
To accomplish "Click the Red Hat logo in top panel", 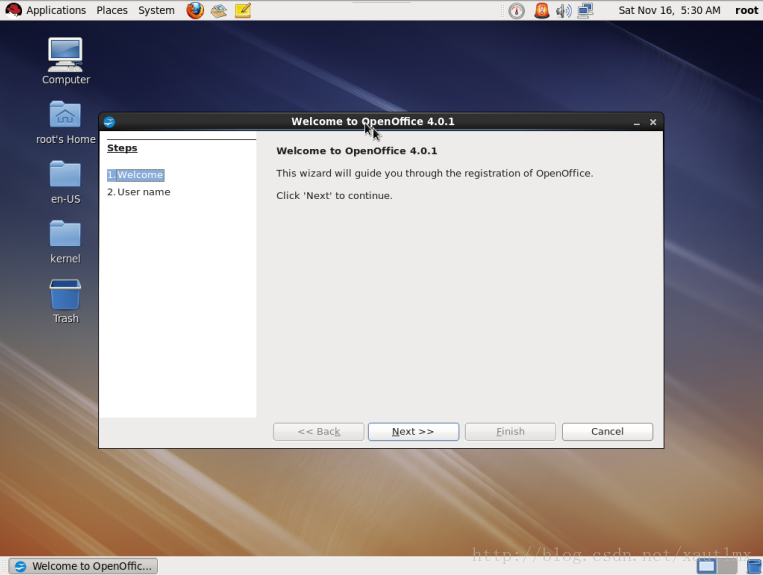I will (14, 10).
